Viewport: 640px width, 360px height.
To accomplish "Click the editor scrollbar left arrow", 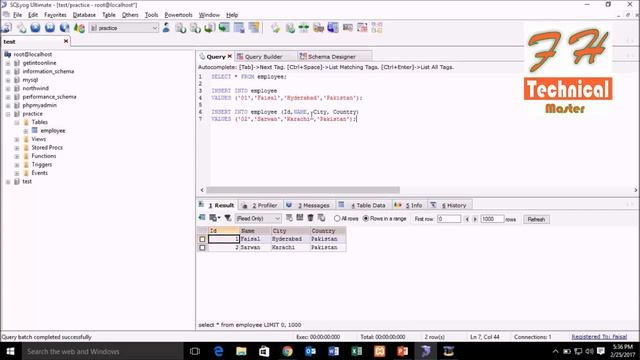I will tap(202, 190).
